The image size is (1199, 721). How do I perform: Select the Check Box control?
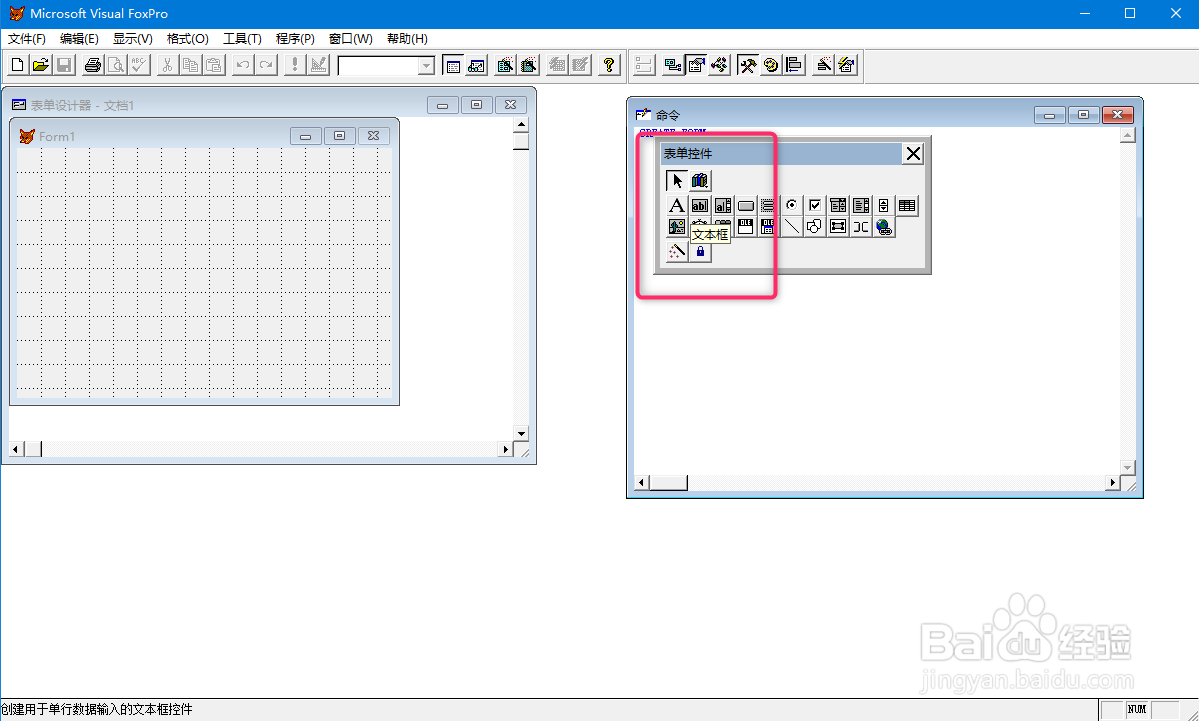point(815,205)
